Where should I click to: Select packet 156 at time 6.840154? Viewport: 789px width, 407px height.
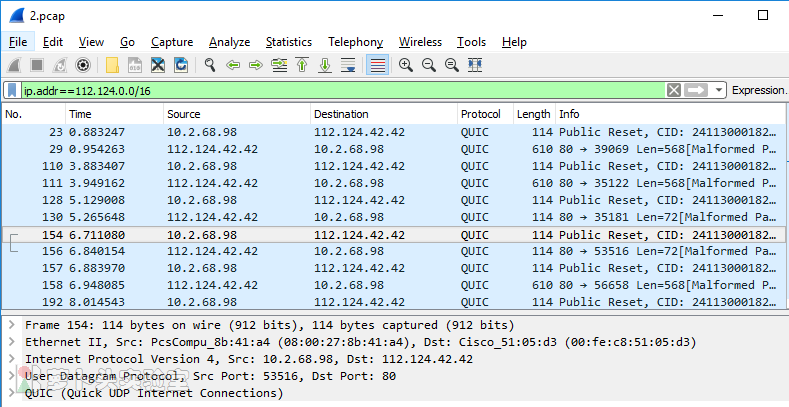393,251
